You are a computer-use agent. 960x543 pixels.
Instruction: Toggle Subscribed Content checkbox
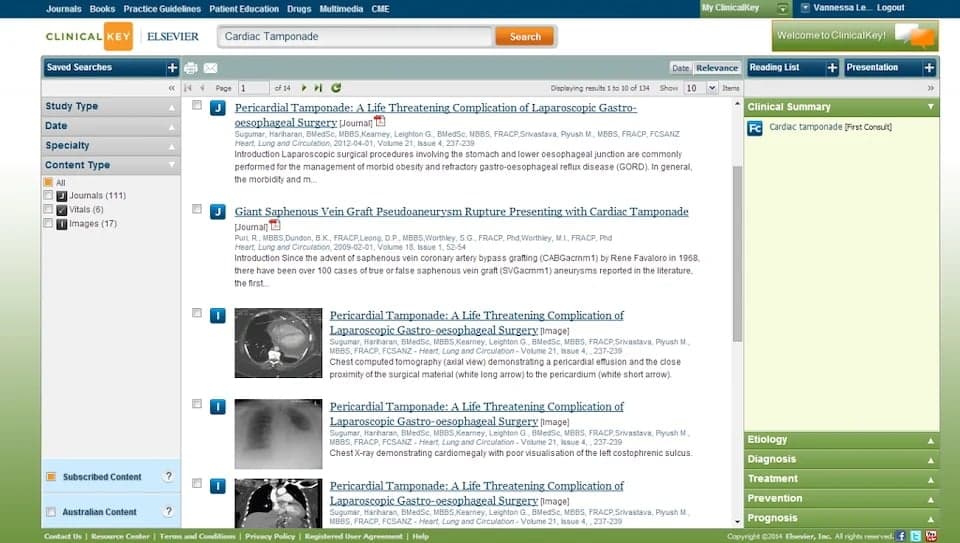coord(51,476)
